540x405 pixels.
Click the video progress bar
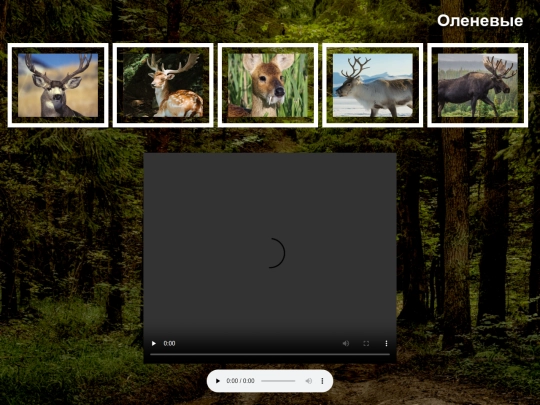270,354
